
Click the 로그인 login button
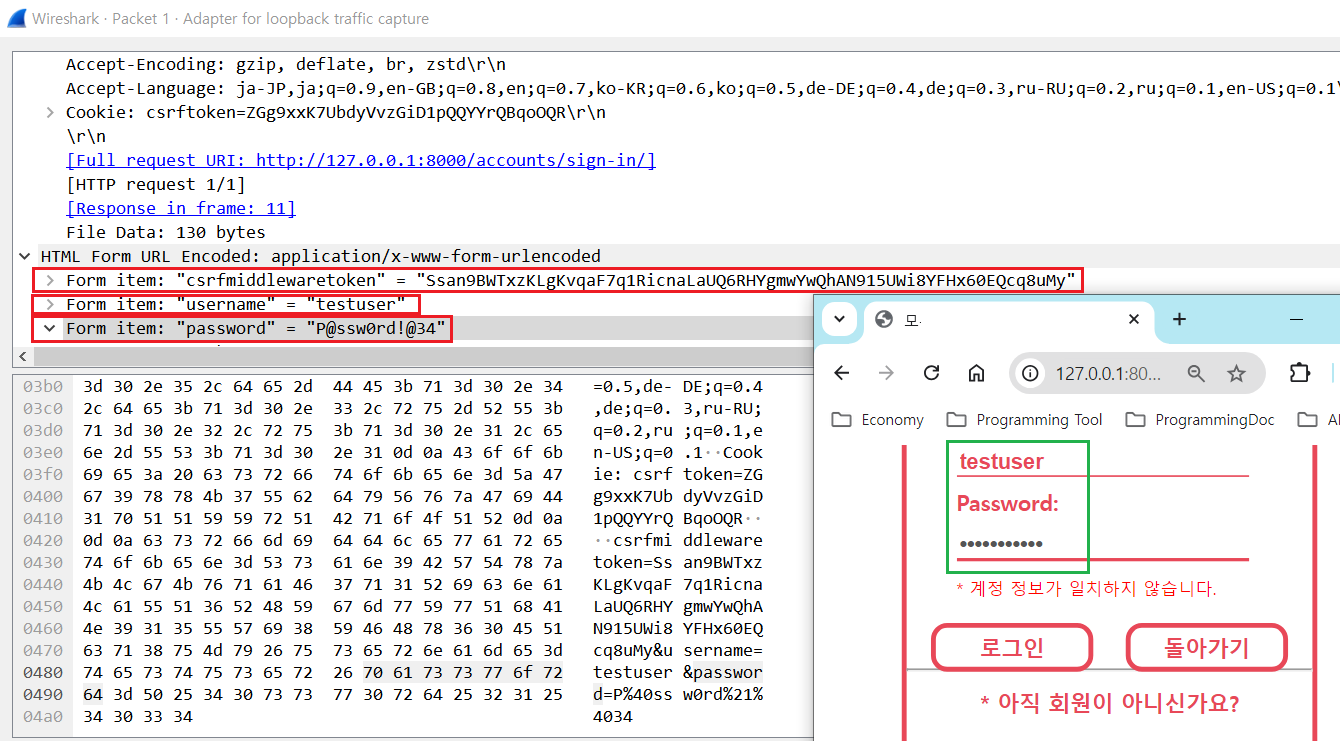[1011, 648]
